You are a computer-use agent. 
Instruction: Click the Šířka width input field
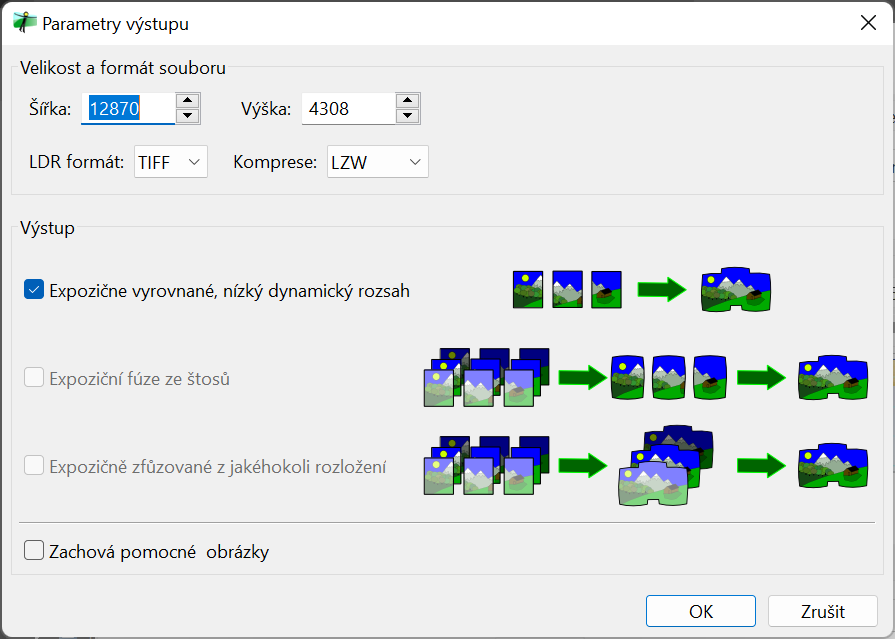tap(130, 108)
